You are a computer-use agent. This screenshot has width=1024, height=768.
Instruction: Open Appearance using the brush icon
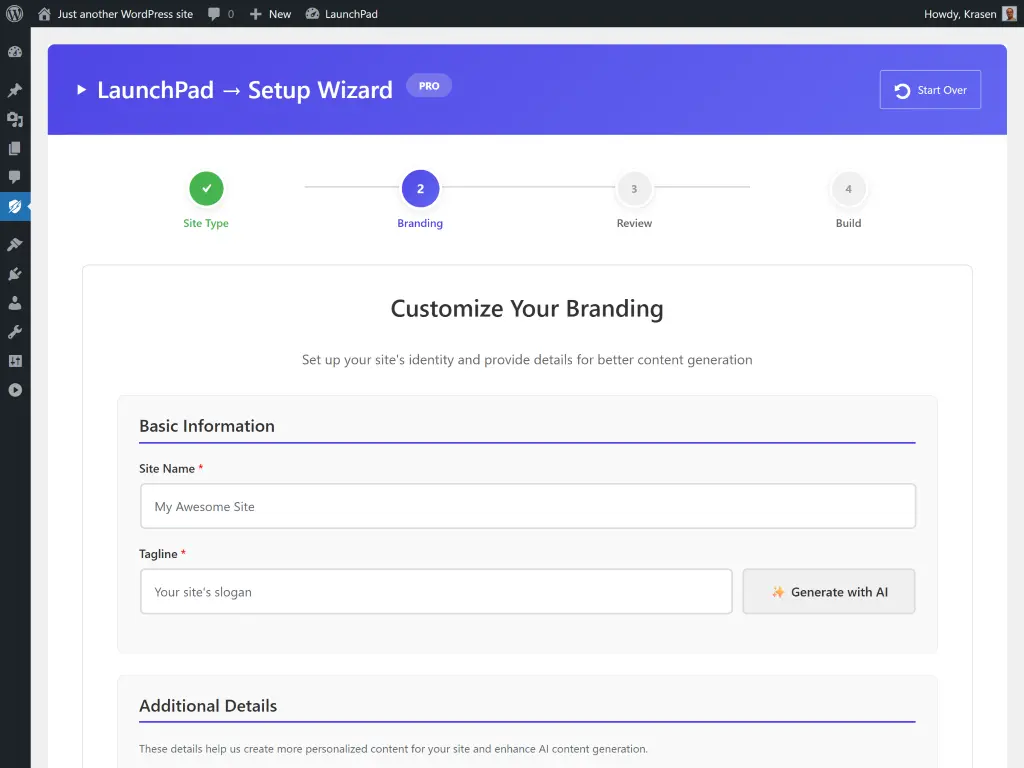click(15, 243)
